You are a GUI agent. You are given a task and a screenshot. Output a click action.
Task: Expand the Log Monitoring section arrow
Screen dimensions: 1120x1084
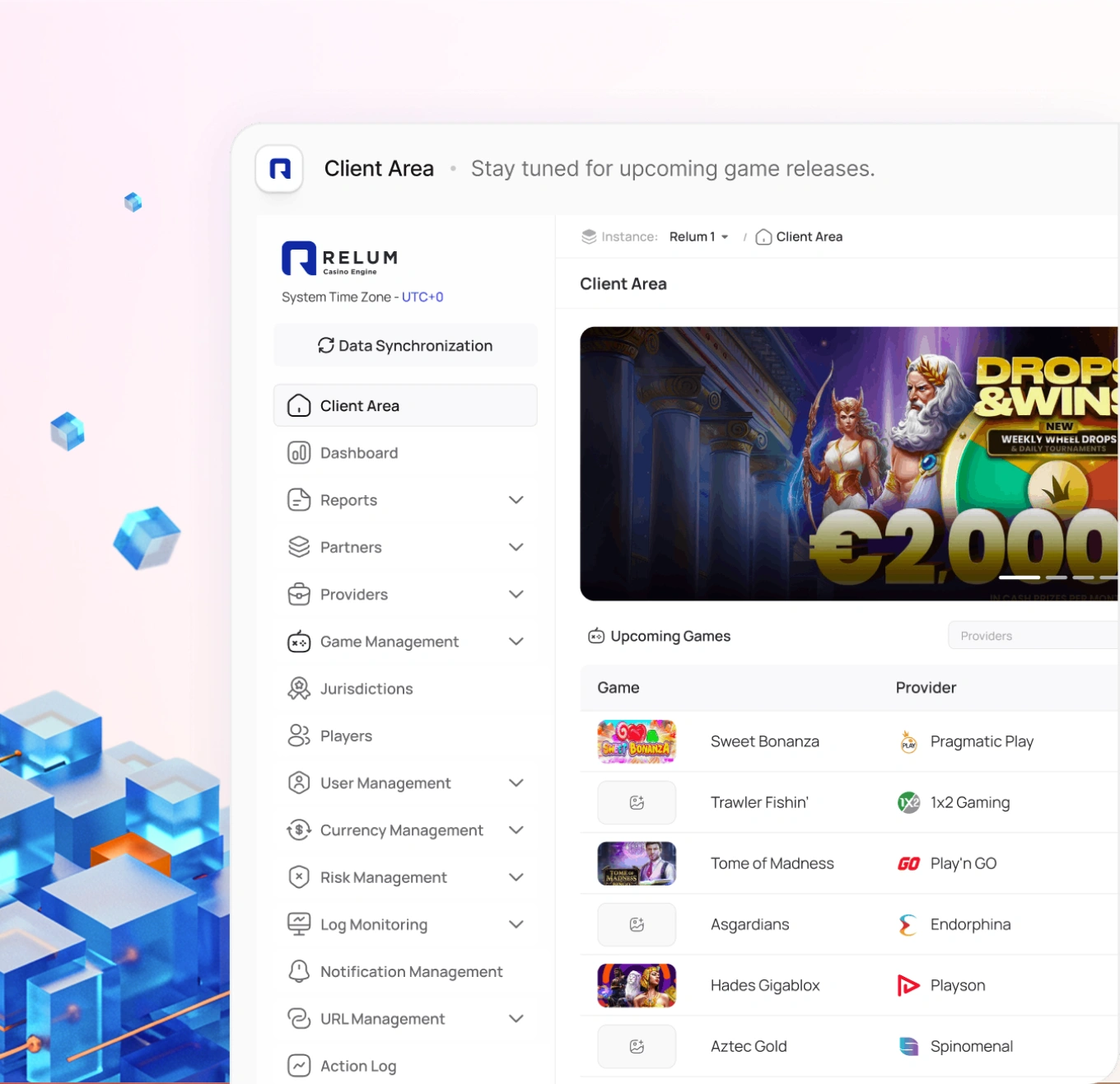tap(516, 924)
